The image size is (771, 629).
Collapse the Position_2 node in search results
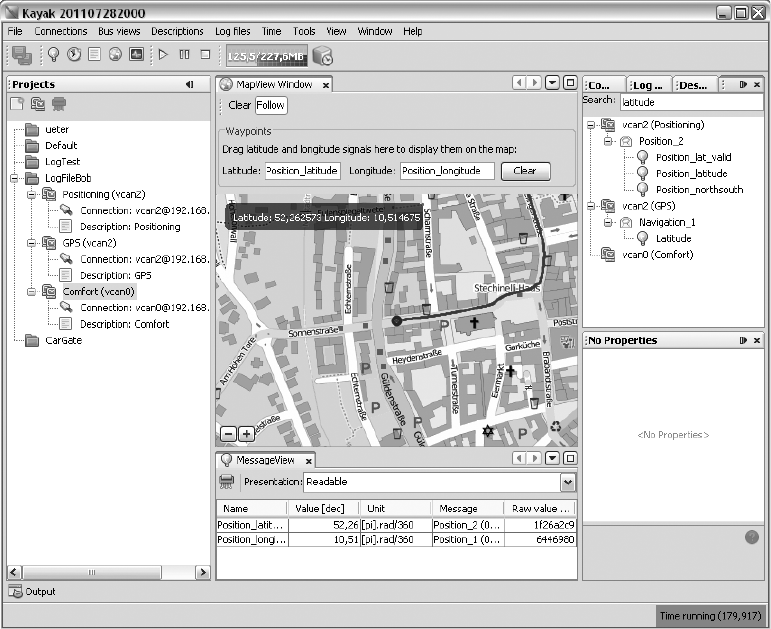[x=608, y=141]
